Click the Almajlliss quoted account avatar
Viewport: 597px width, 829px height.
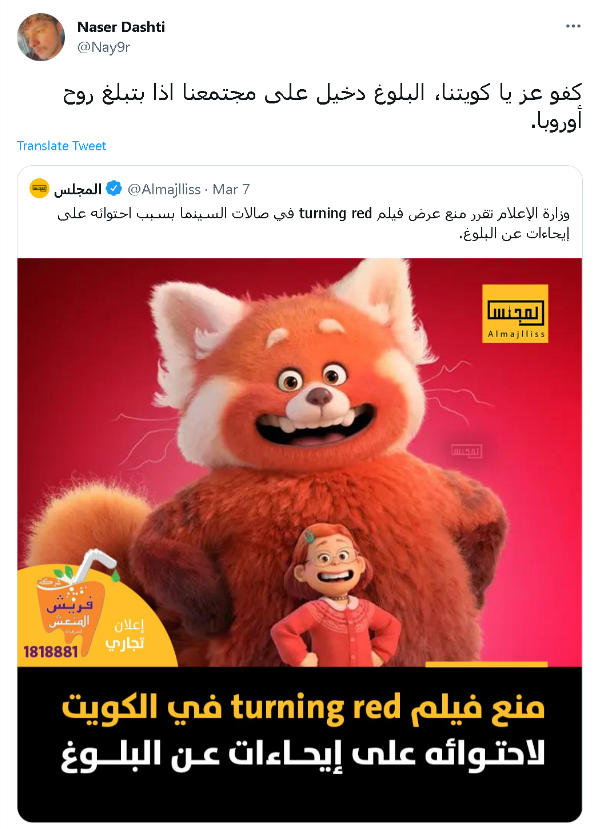[39, 188]
